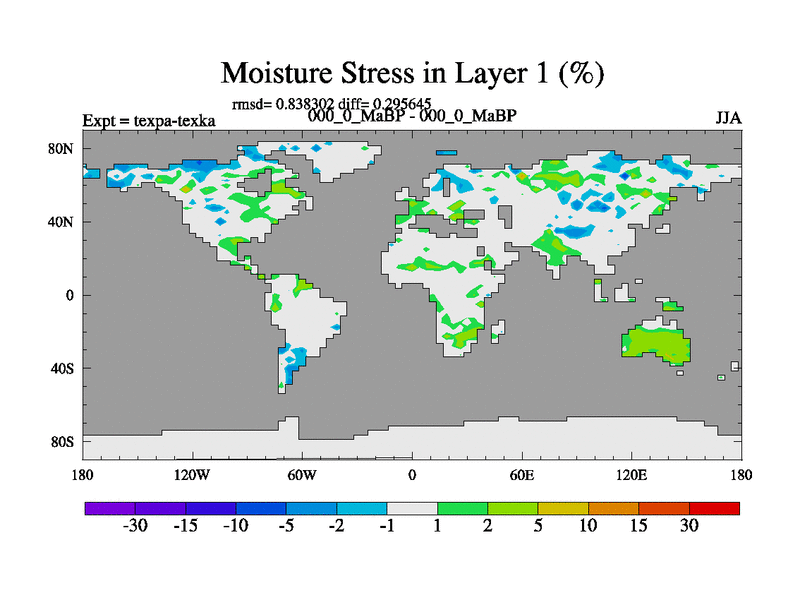Click the green Australia region on the map
Viewport: 800px width, 600px height.
[x=657, y=342]
